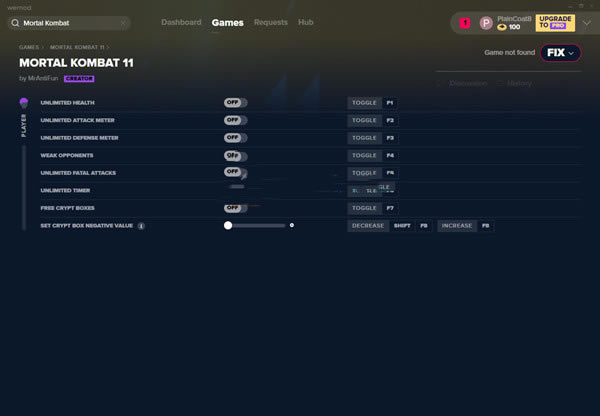This screenshot has width=600, height=416.
Task: Enable the Unlimited Health toggle
Action: pyautogui.click(x=235, y=103)
